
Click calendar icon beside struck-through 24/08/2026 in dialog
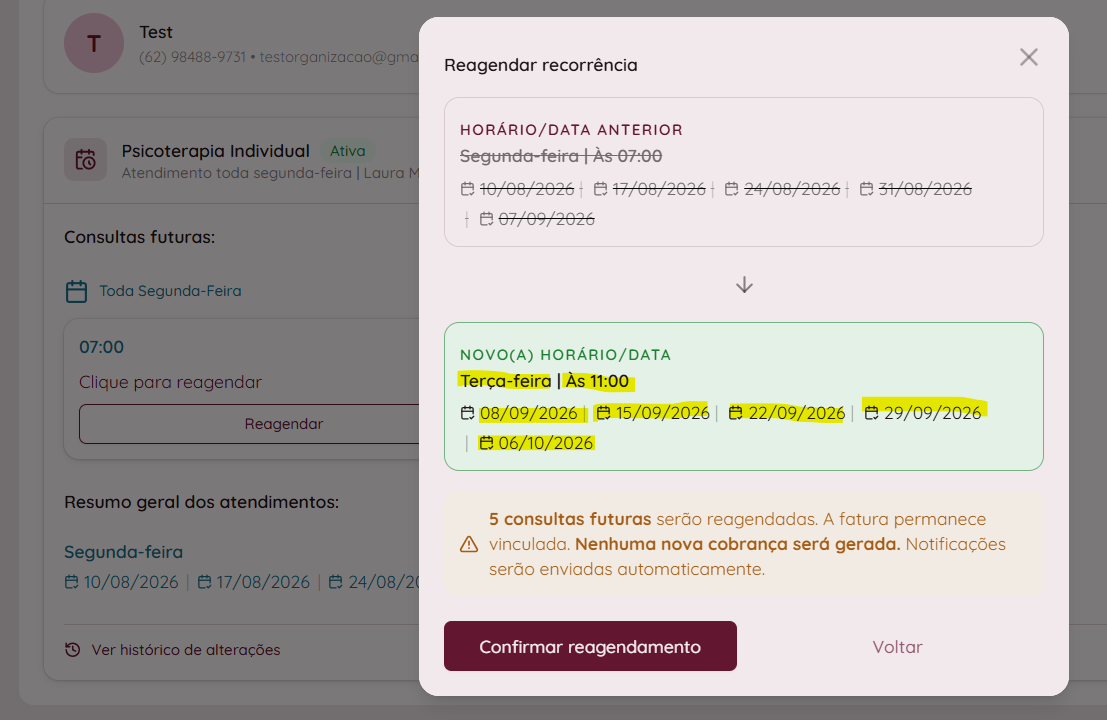(731, 189)
